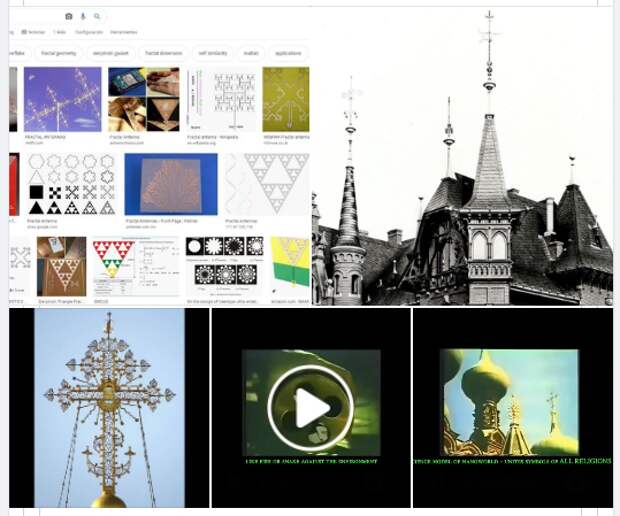620x516 pixels.
Task: Open the red-green-yellow Sierpinski triangle thumbnail
Action: [136, 267]
